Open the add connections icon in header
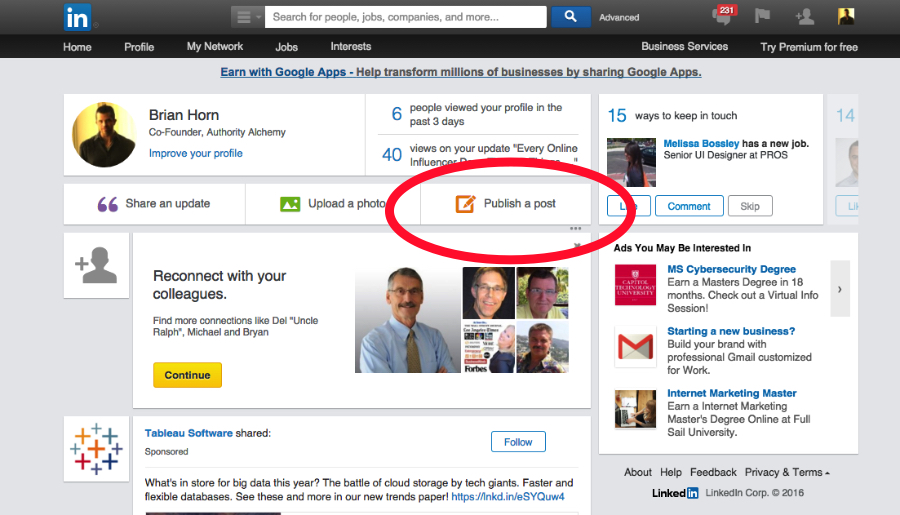The image size is (900, 515). pos(805,17)
